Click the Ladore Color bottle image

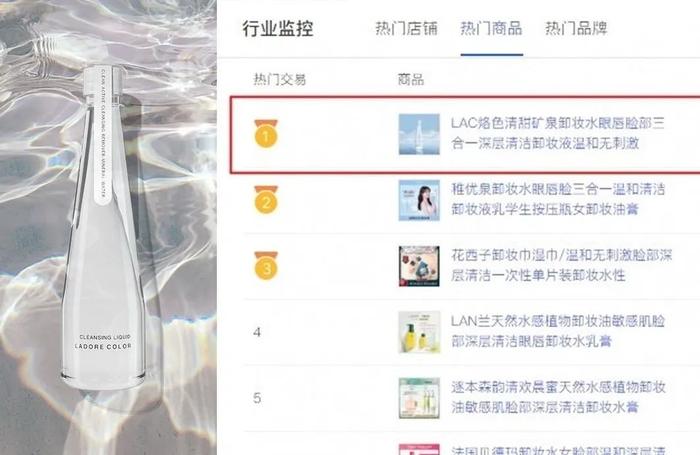click(x=104, y=228)
